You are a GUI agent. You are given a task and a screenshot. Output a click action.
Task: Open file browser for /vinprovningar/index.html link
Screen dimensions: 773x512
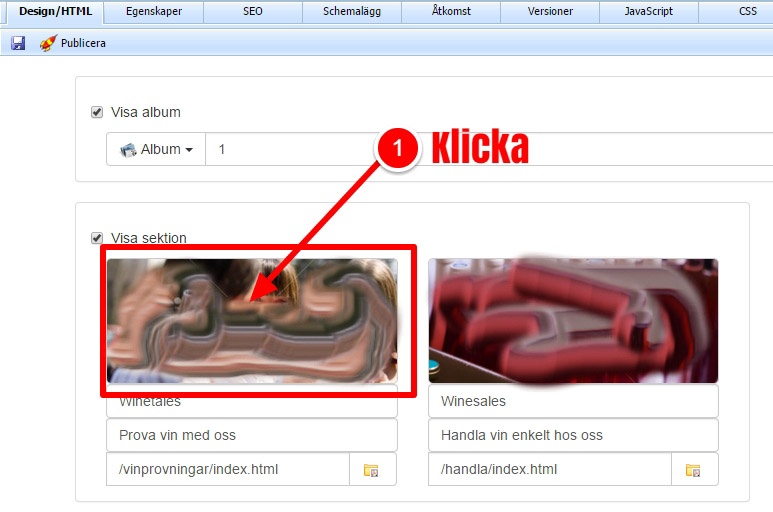[x=372, y=470]
